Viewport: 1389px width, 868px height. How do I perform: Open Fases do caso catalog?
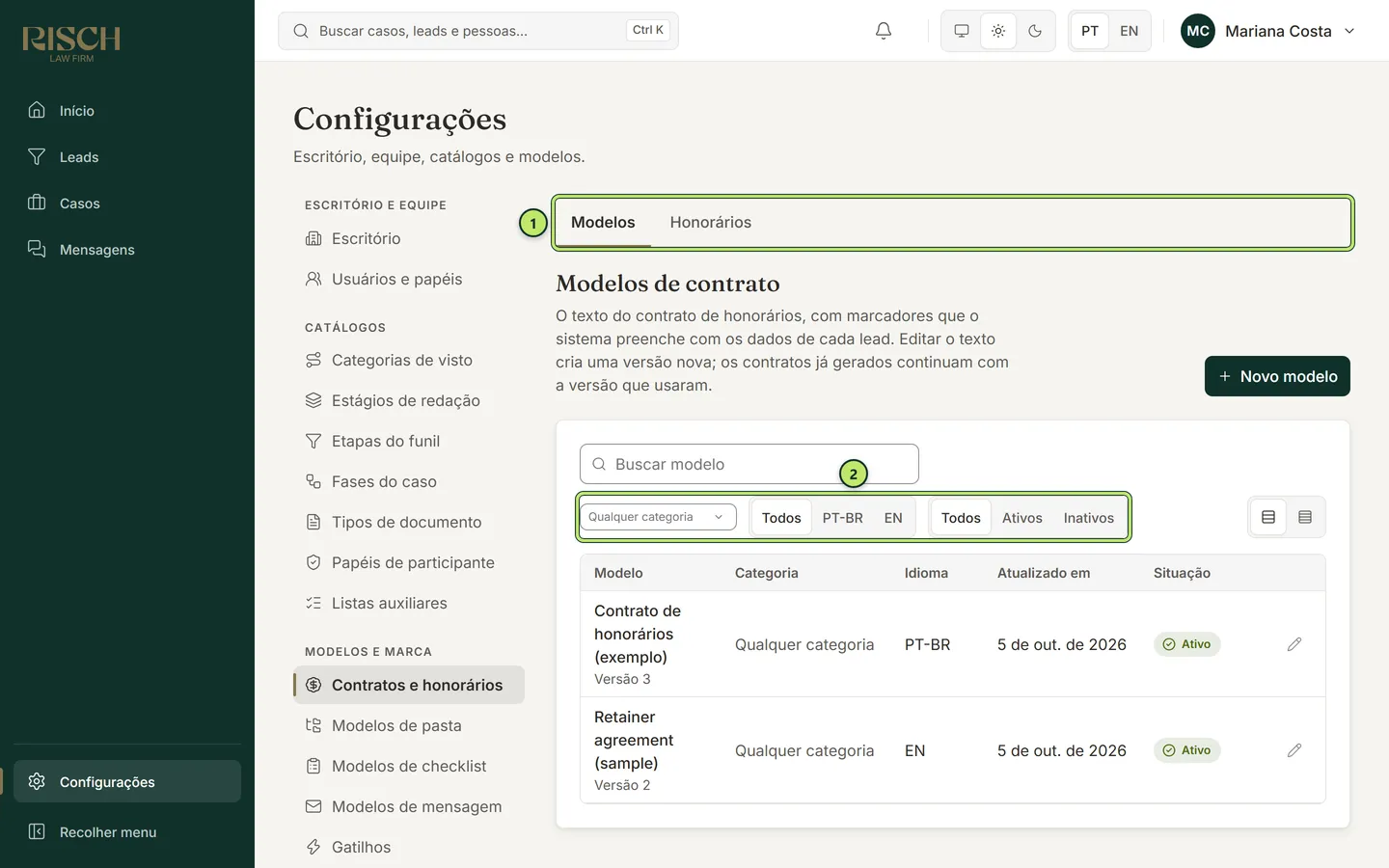pyautogui.click(x=409, y=481)
